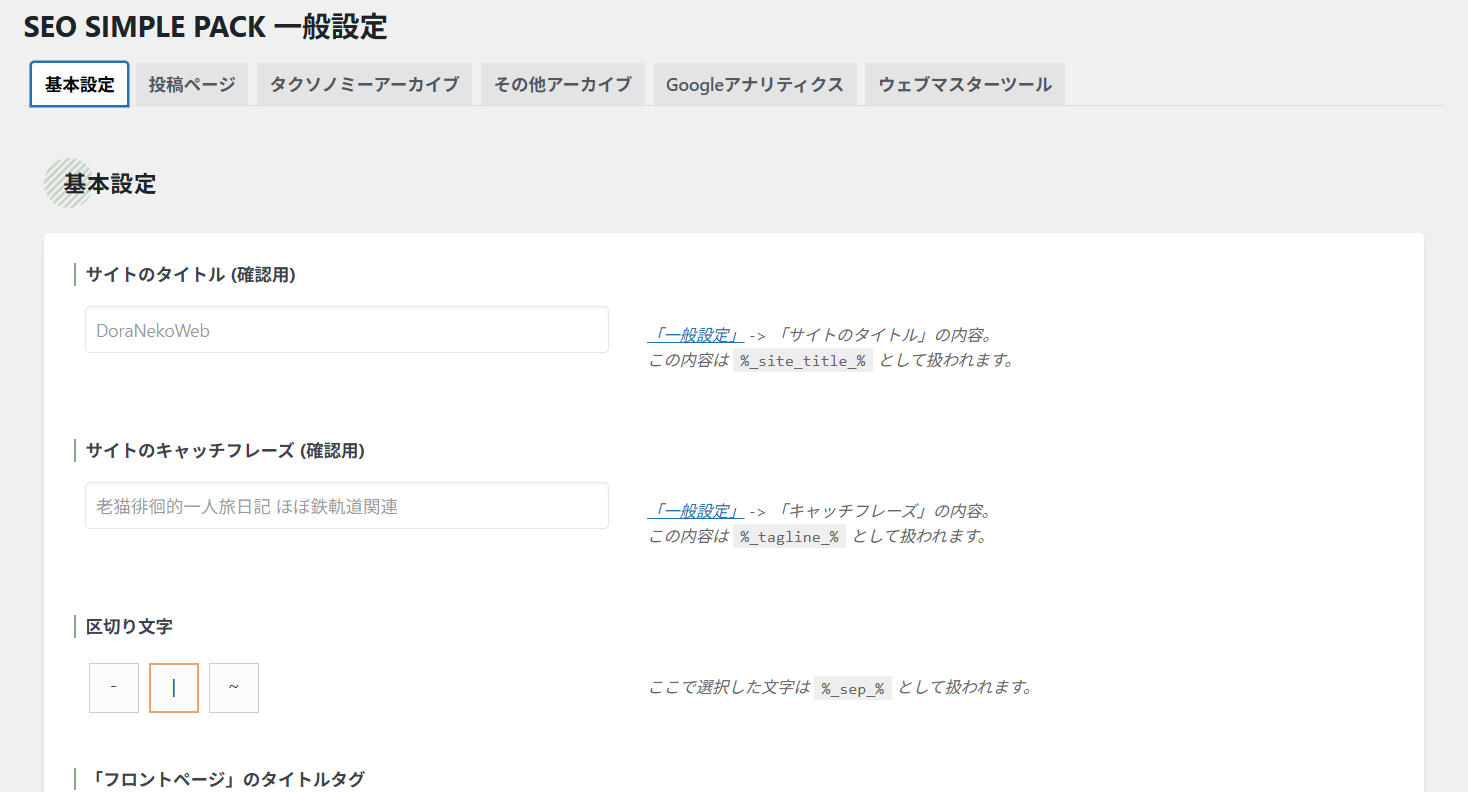Open 一般設定 link beside catchphrase description
Image resolution: width=1468 pixels, height=792 pixels.
tap(695, 511)
